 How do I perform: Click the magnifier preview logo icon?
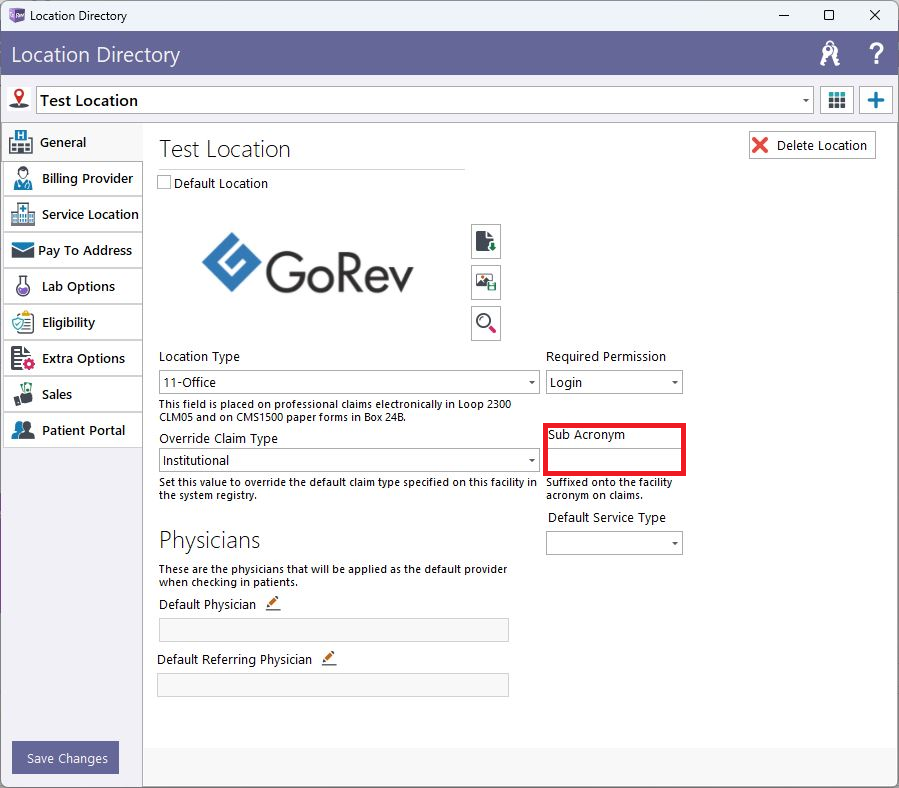[486, 323]
